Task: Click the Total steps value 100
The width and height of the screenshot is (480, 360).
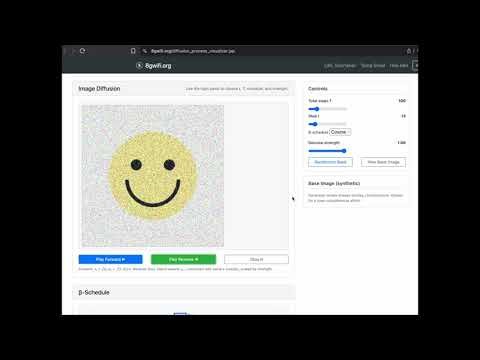Action: 402,101
